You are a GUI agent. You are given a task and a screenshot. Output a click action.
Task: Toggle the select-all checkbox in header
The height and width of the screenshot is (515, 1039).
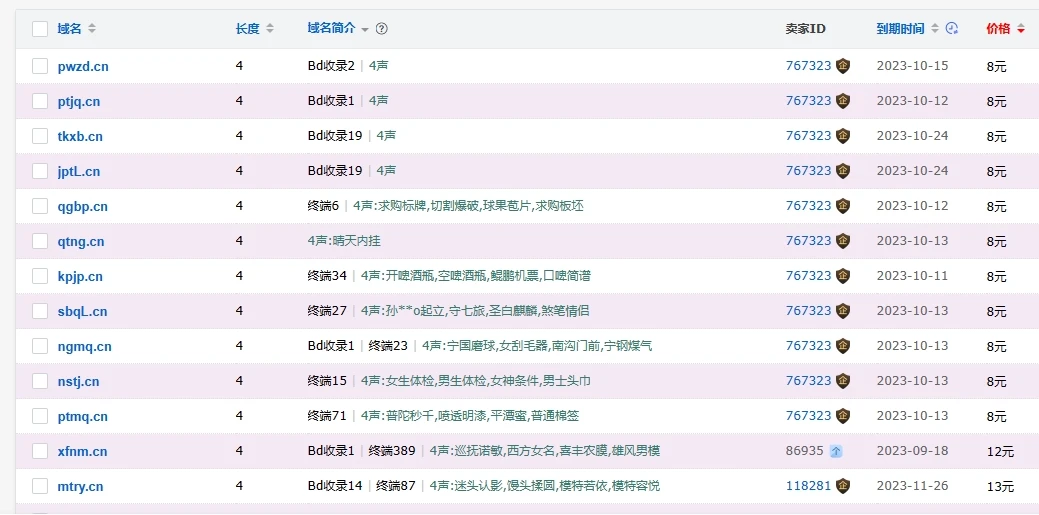click(40, 29)
